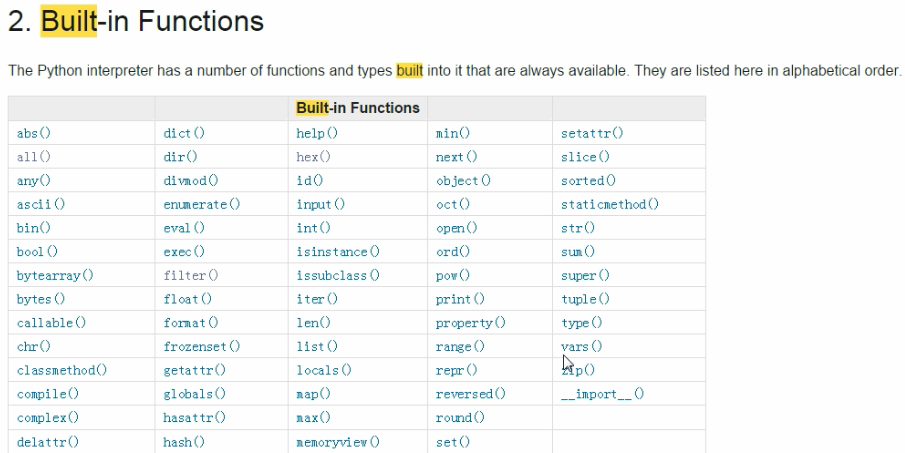Viewport: 905px width, 453px height.
Task: Click the pow() link
Action: click(453, 275)
